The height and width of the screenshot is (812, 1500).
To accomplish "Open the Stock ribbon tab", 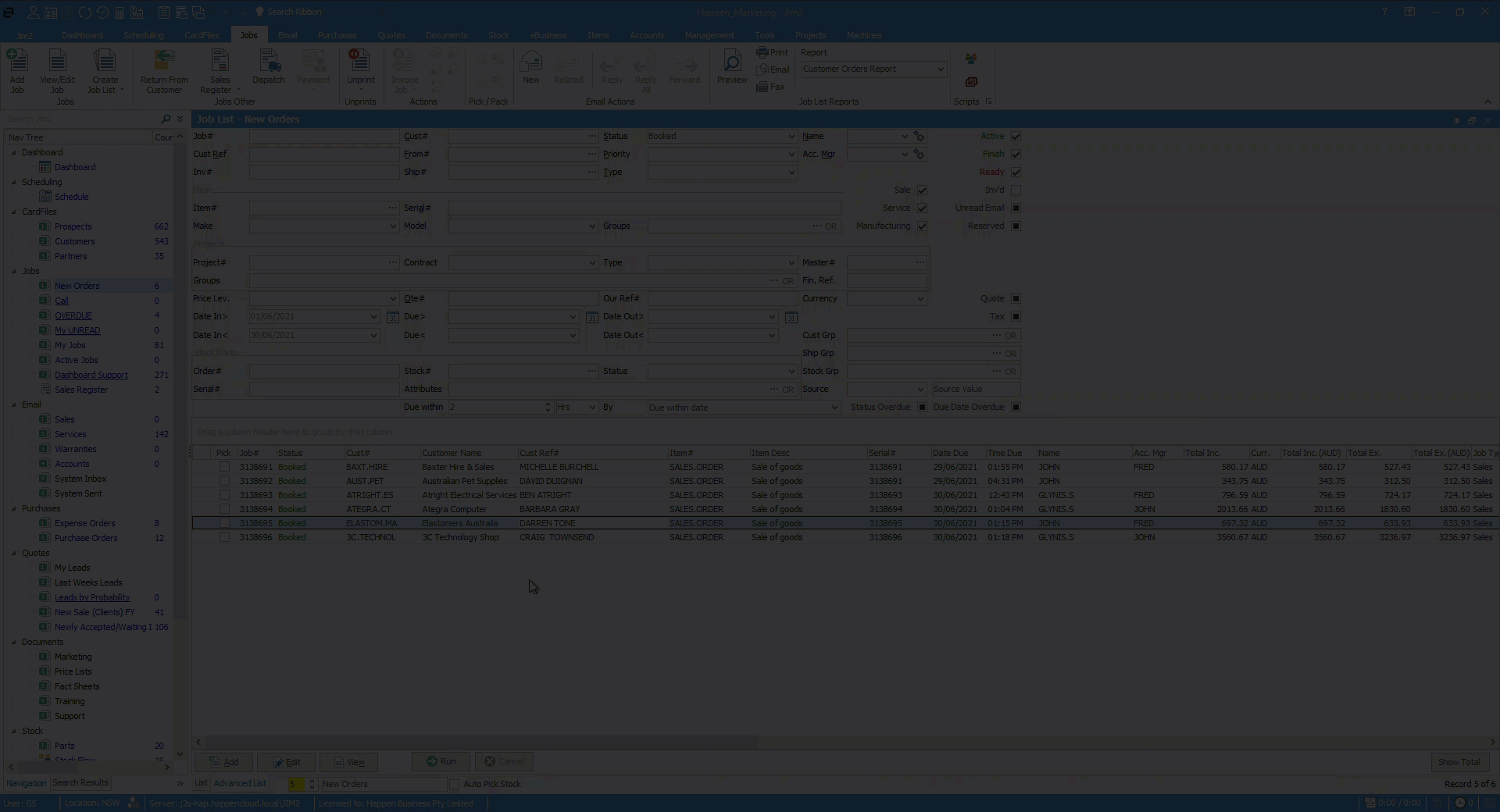I will 498,35.
